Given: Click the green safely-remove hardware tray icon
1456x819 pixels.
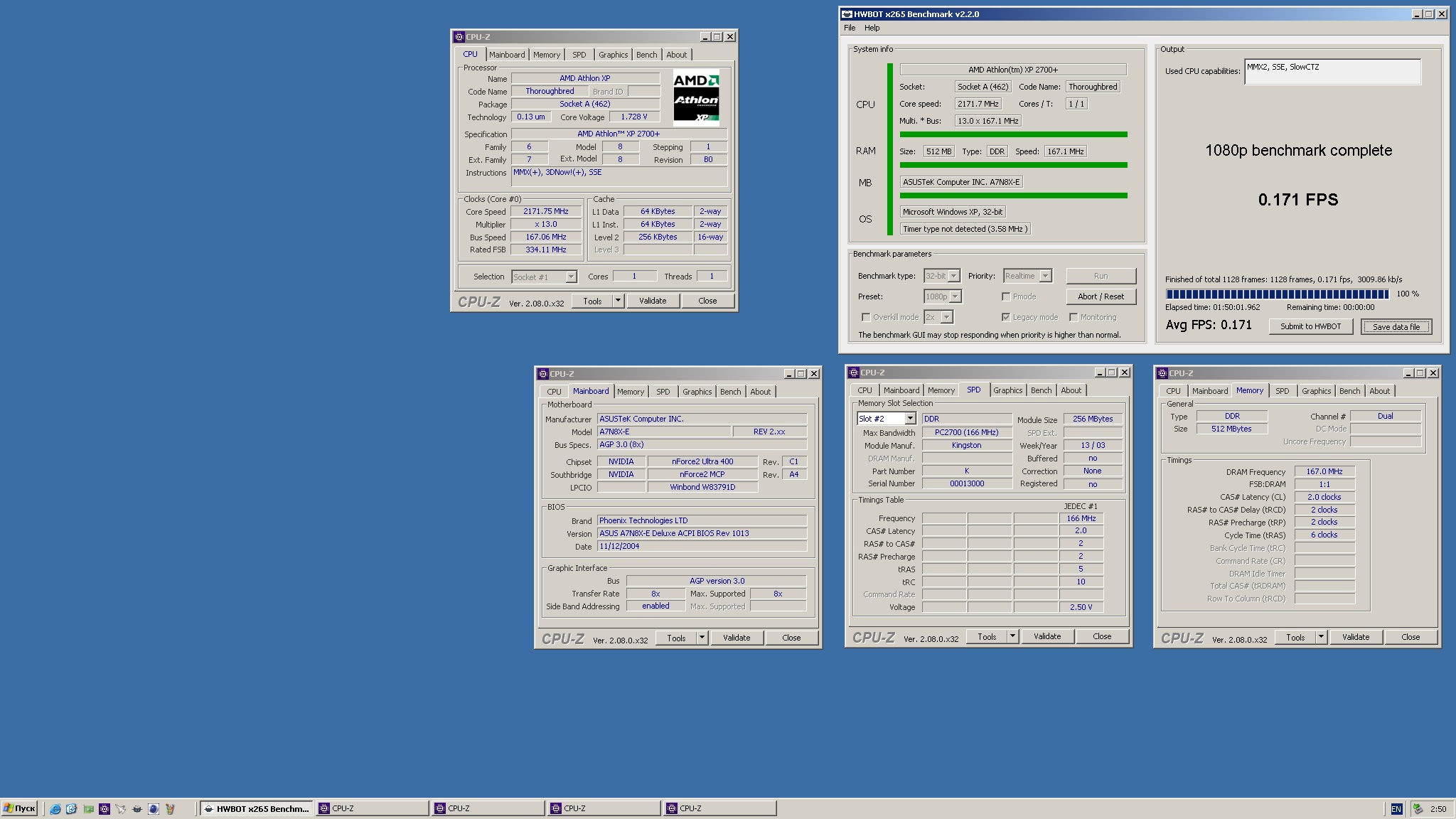Looking at the screenshot, I should 1418,808.
